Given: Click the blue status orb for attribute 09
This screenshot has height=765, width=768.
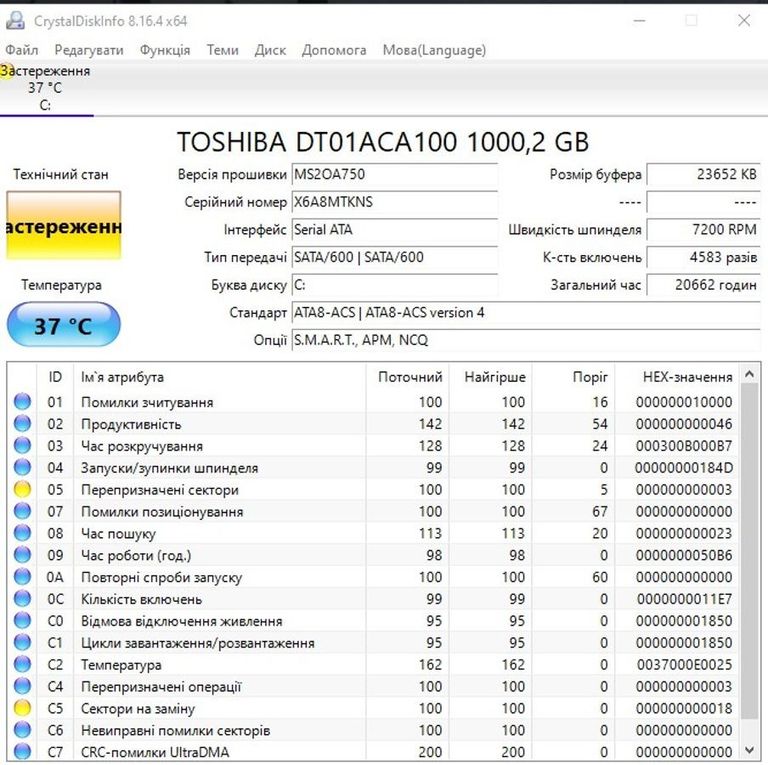Looking at the screenshot, I should pyautogui.click(x=22, y=555).
